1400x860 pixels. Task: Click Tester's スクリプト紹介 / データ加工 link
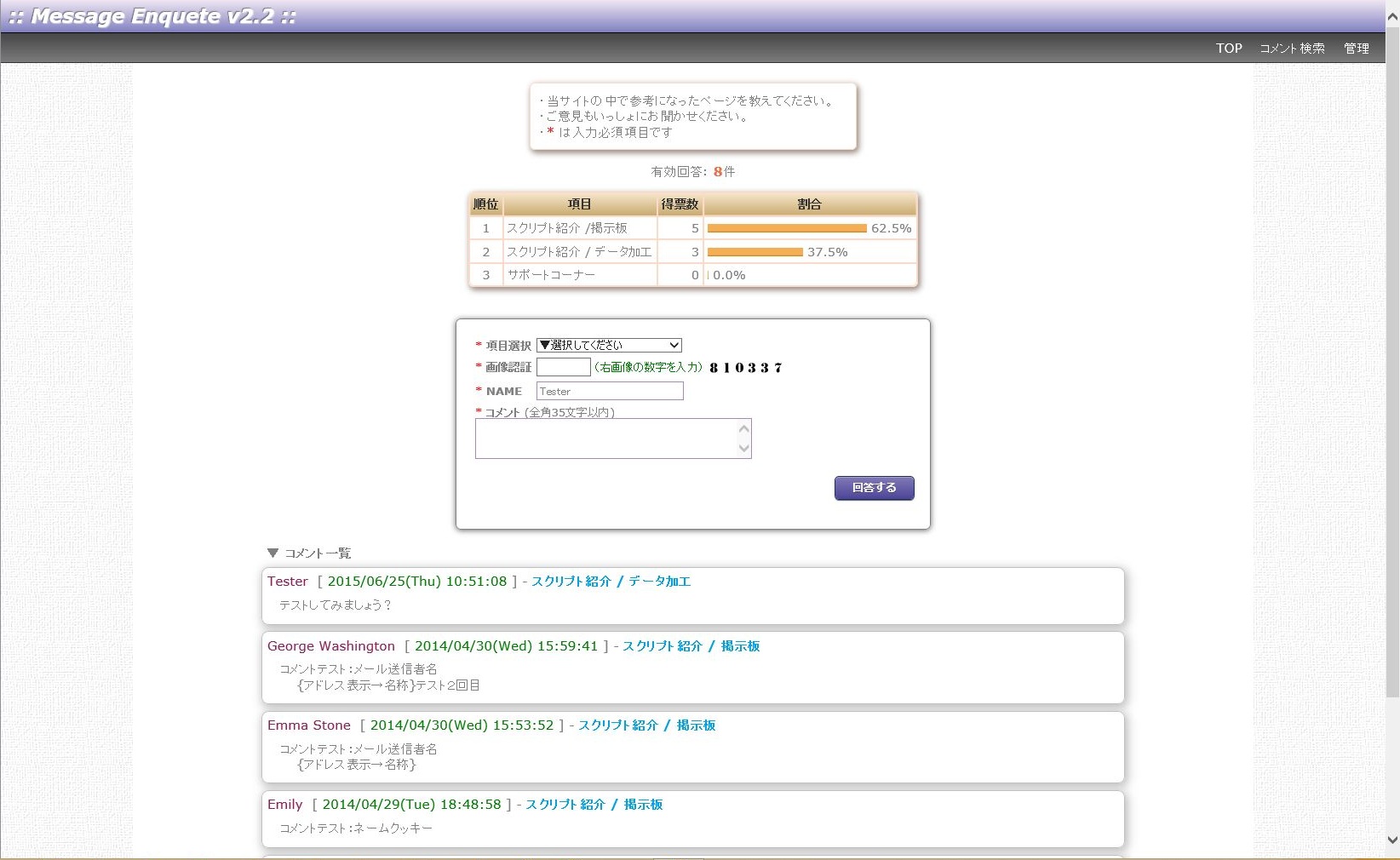[611, 582]
